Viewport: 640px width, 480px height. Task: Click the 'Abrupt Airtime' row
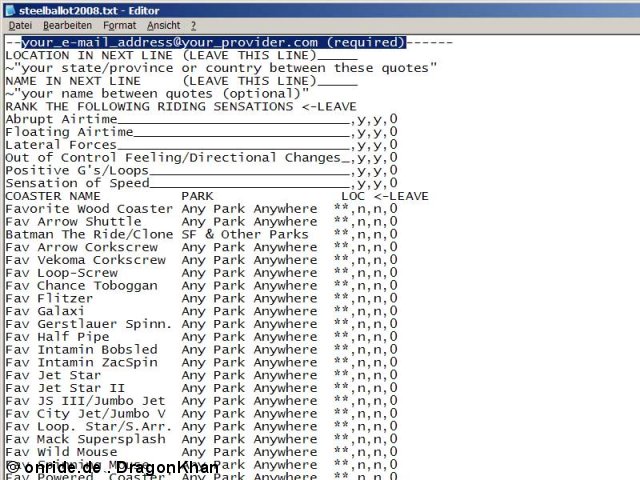pos(201,119)
